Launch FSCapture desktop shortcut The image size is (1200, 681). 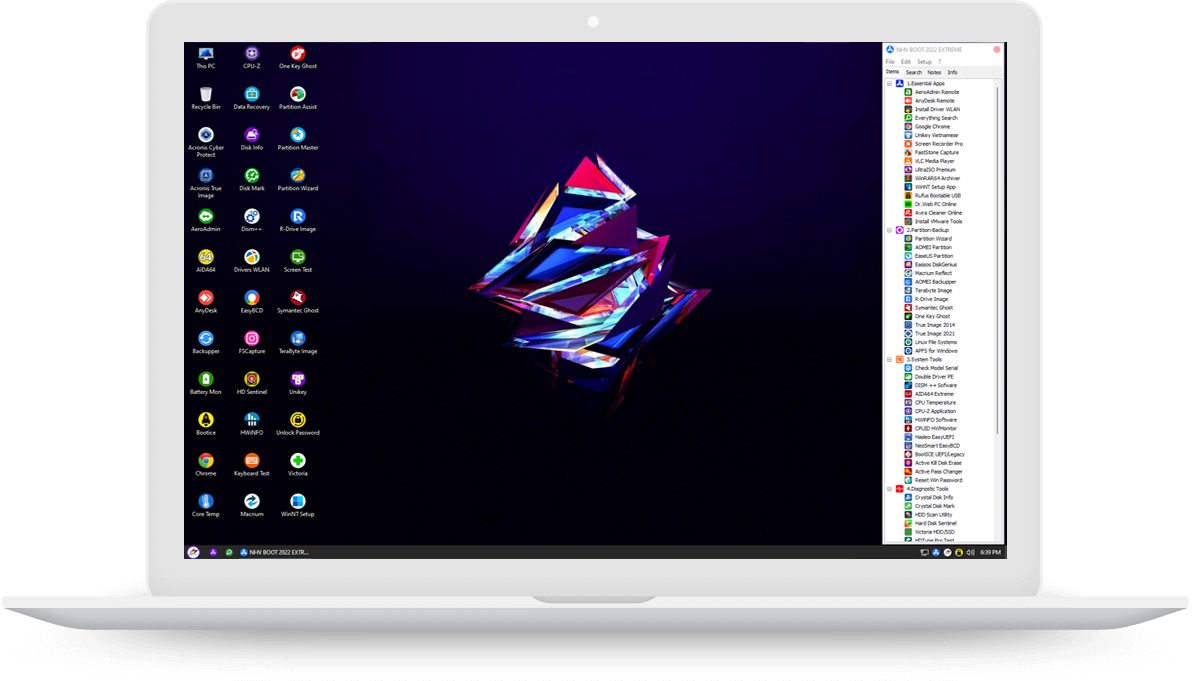[252, 342]
